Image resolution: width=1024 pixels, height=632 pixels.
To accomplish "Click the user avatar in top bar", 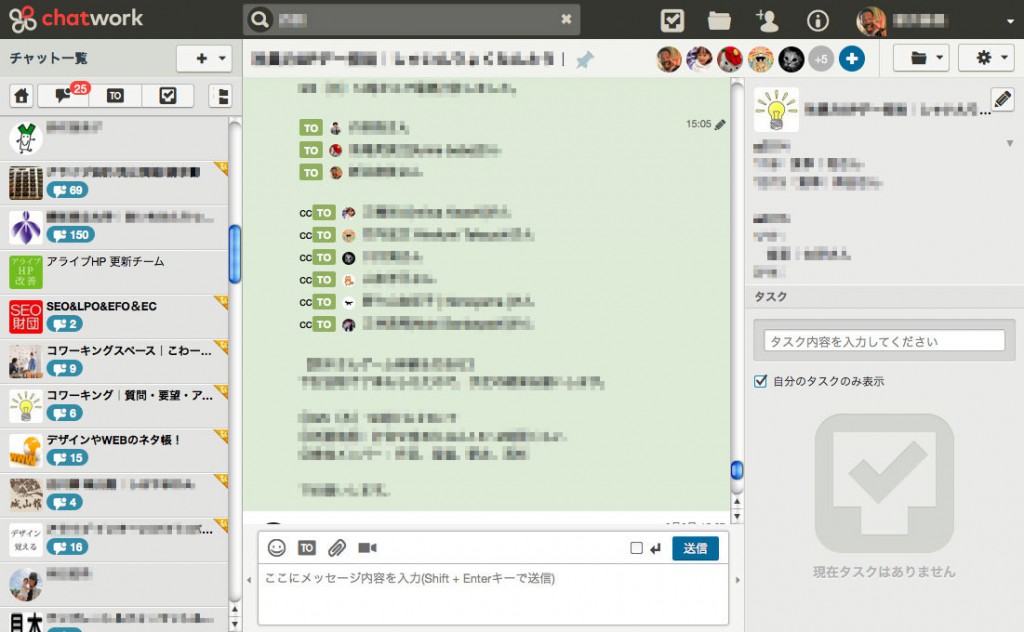I will (871, 20).
